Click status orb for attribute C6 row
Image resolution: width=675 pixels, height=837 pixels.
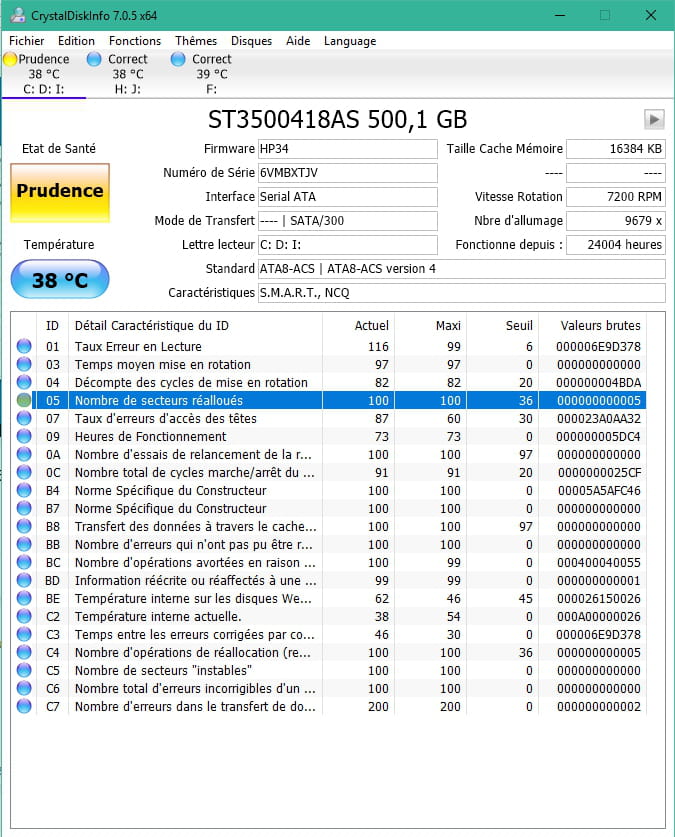pyautogui.click(x=24, y=688)
